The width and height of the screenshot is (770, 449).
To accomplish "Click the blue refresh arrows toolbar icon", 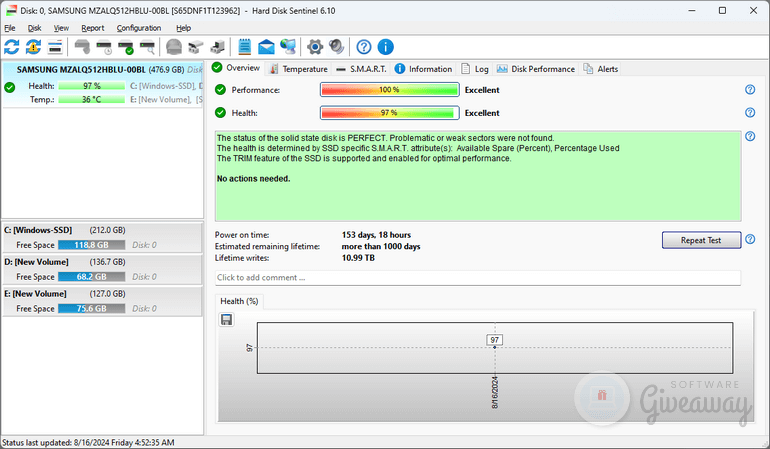I will [x=12, y=47].
